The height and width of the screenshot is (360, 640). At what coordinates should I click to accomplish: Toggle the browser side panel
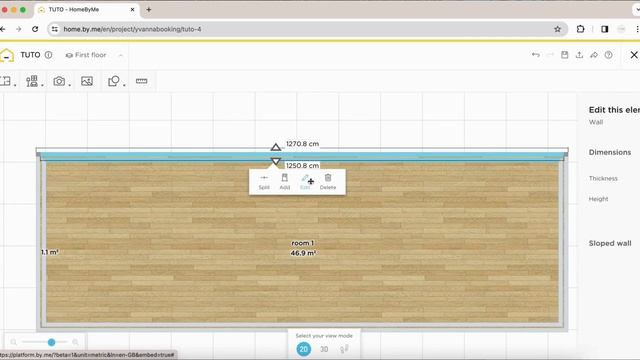(x=604, y=29)
